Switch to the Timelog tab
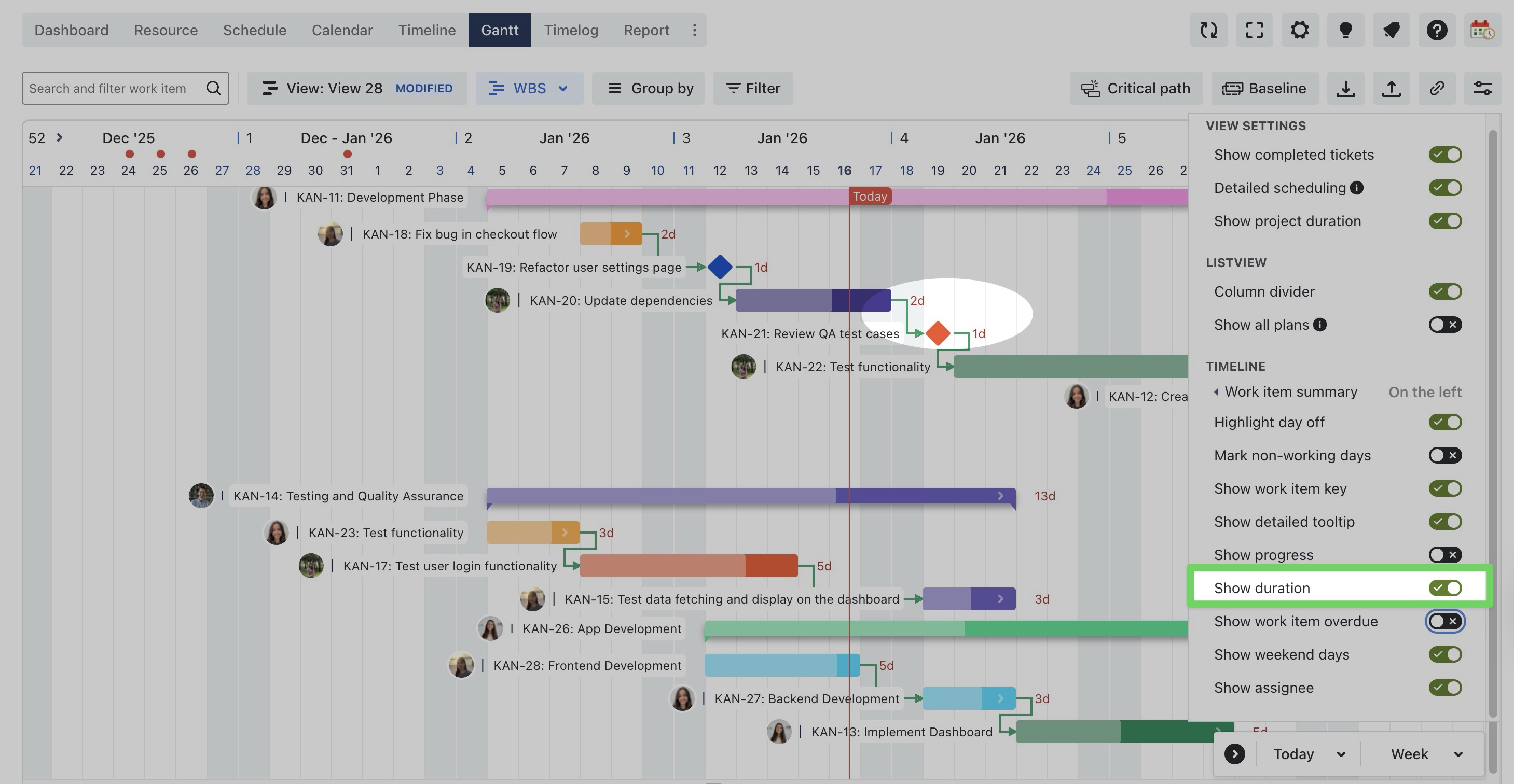This screenshot has height=784, width=1514. pyautogui.click(x=571, y=30)
